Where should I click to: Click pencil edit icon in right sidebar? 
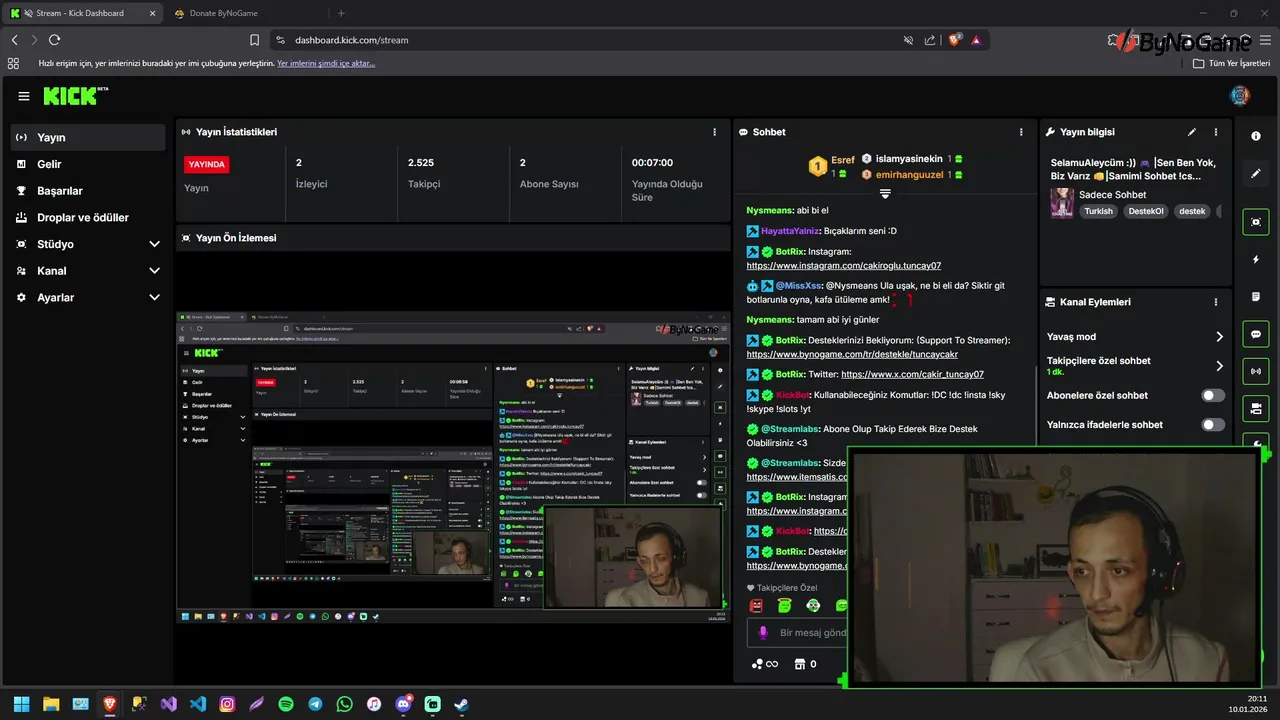[1256, 173]
